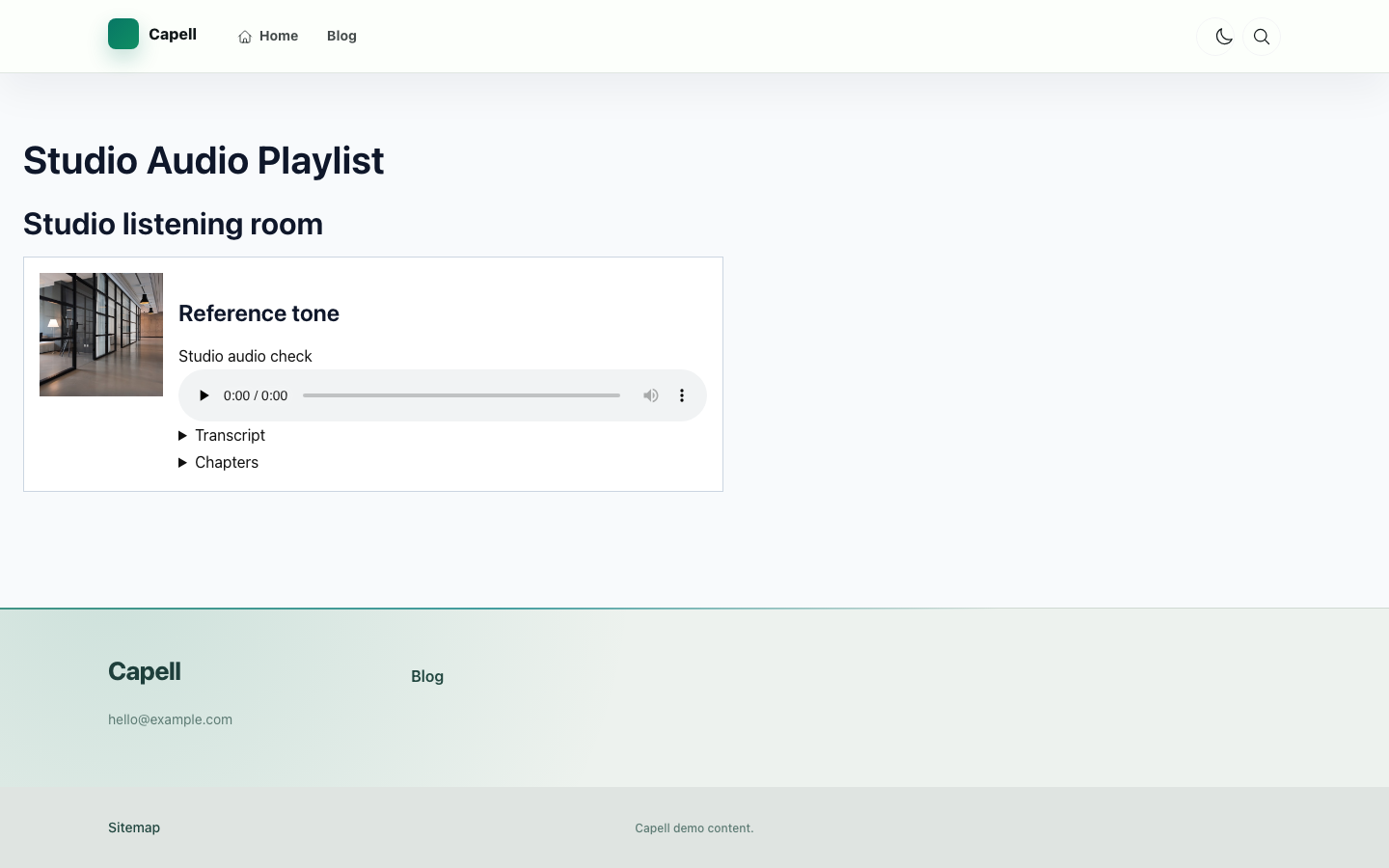This screenshot has width=1389, height=868.
Task: Click the Studio Audio Playlist heading
Action: pyautogui.click(x=204, y=160)
